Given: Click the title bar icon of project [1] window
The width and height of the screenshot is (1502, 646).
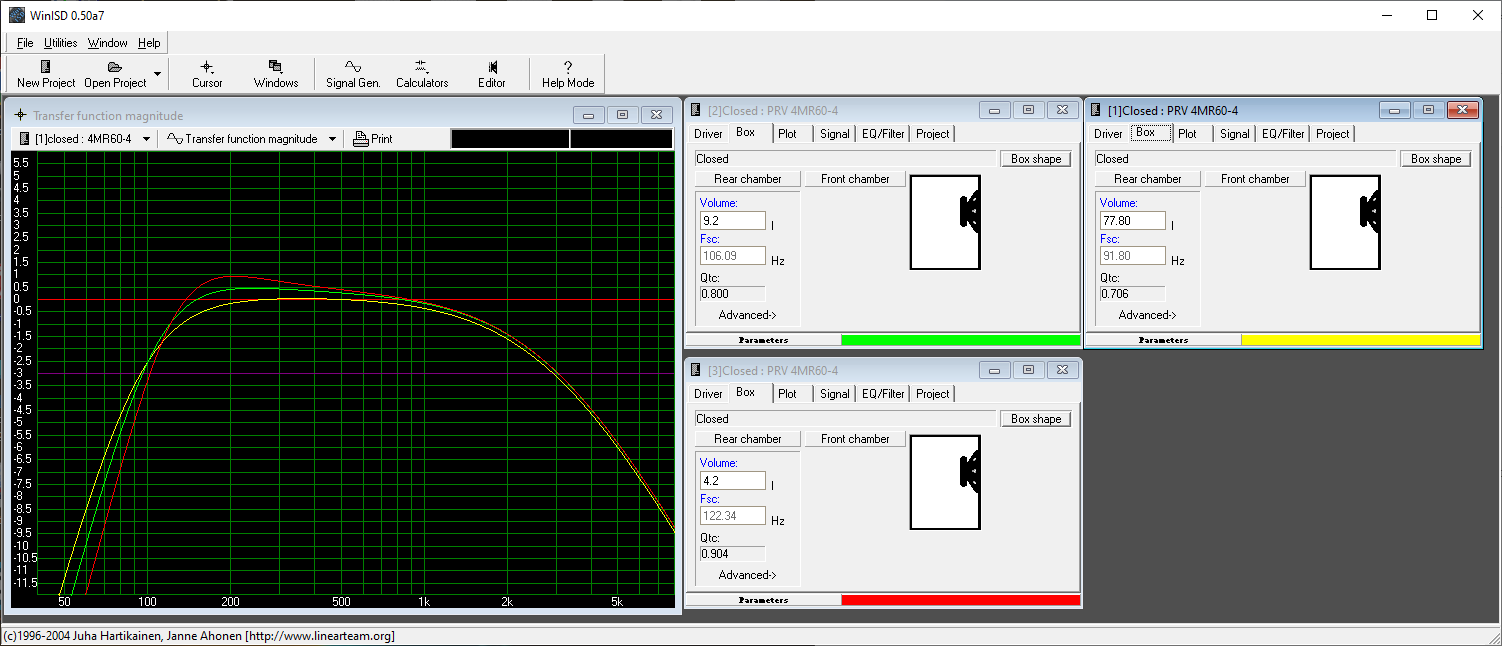Looking at the screenshot, I should click(1097, 110).
